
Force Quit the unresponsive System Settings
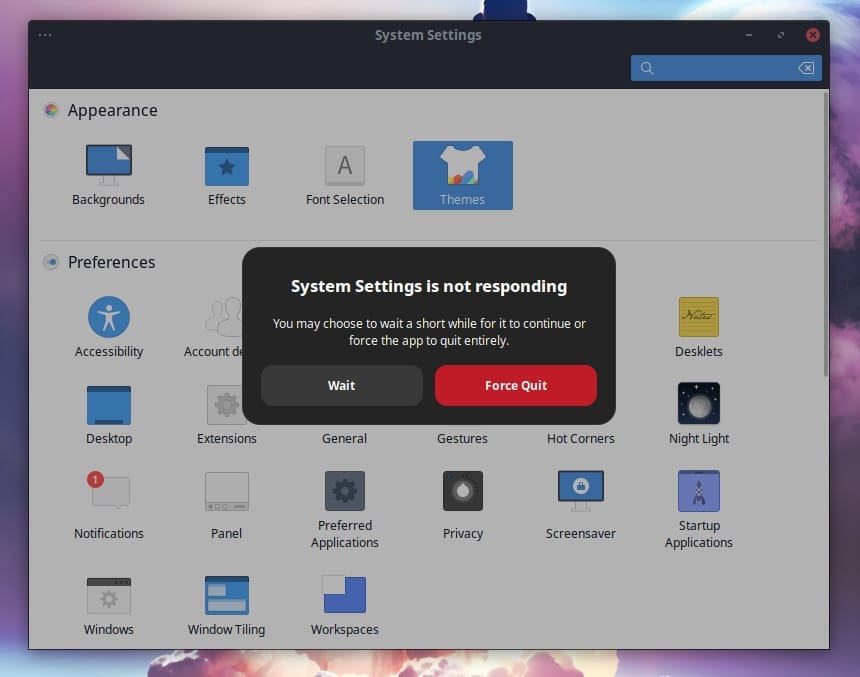click(x=515, y=385)
